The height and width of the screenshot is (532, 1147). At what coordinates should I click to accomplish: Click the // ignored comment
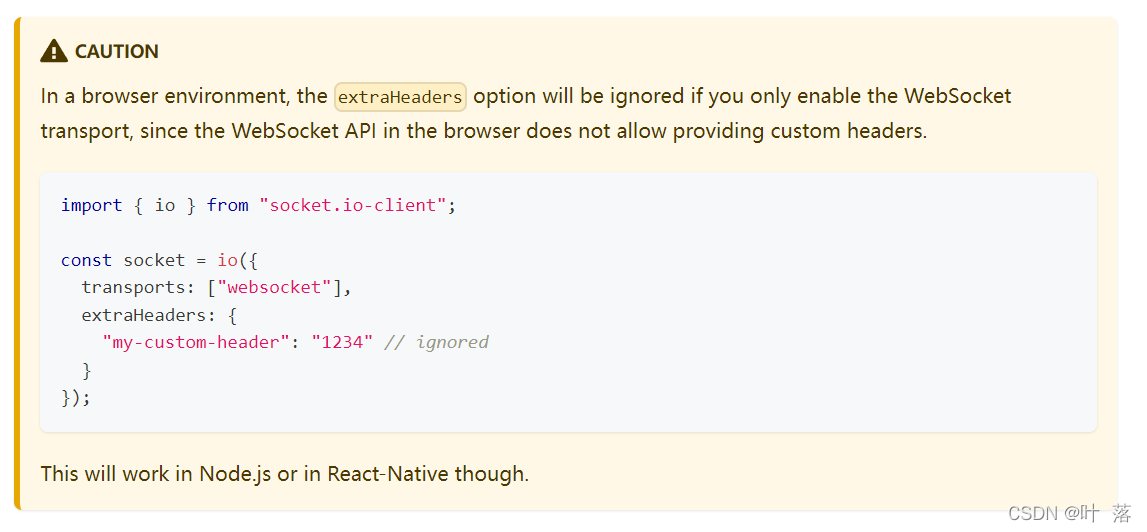(x=437, y=342)
